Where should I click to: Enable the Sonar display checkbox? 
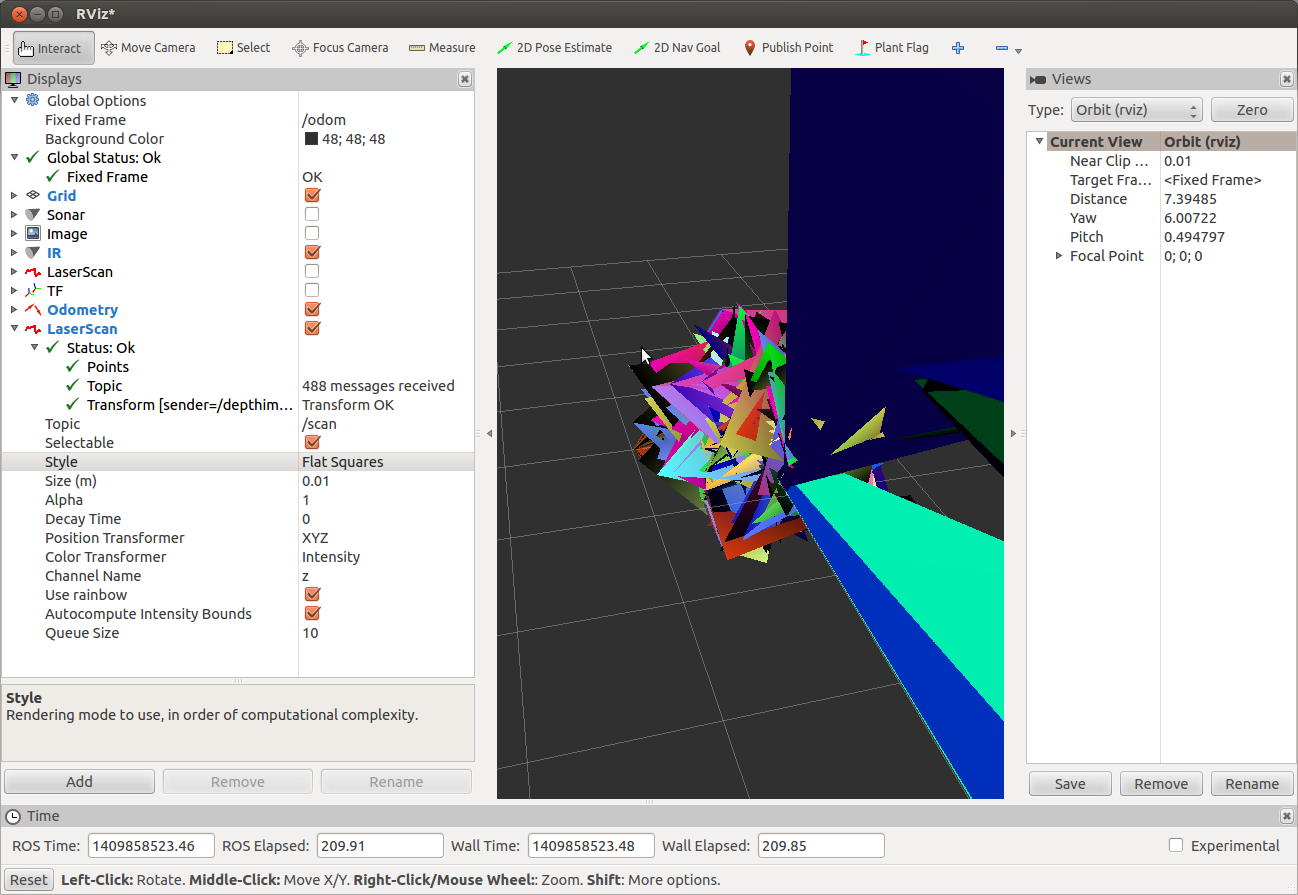[312, 214]
